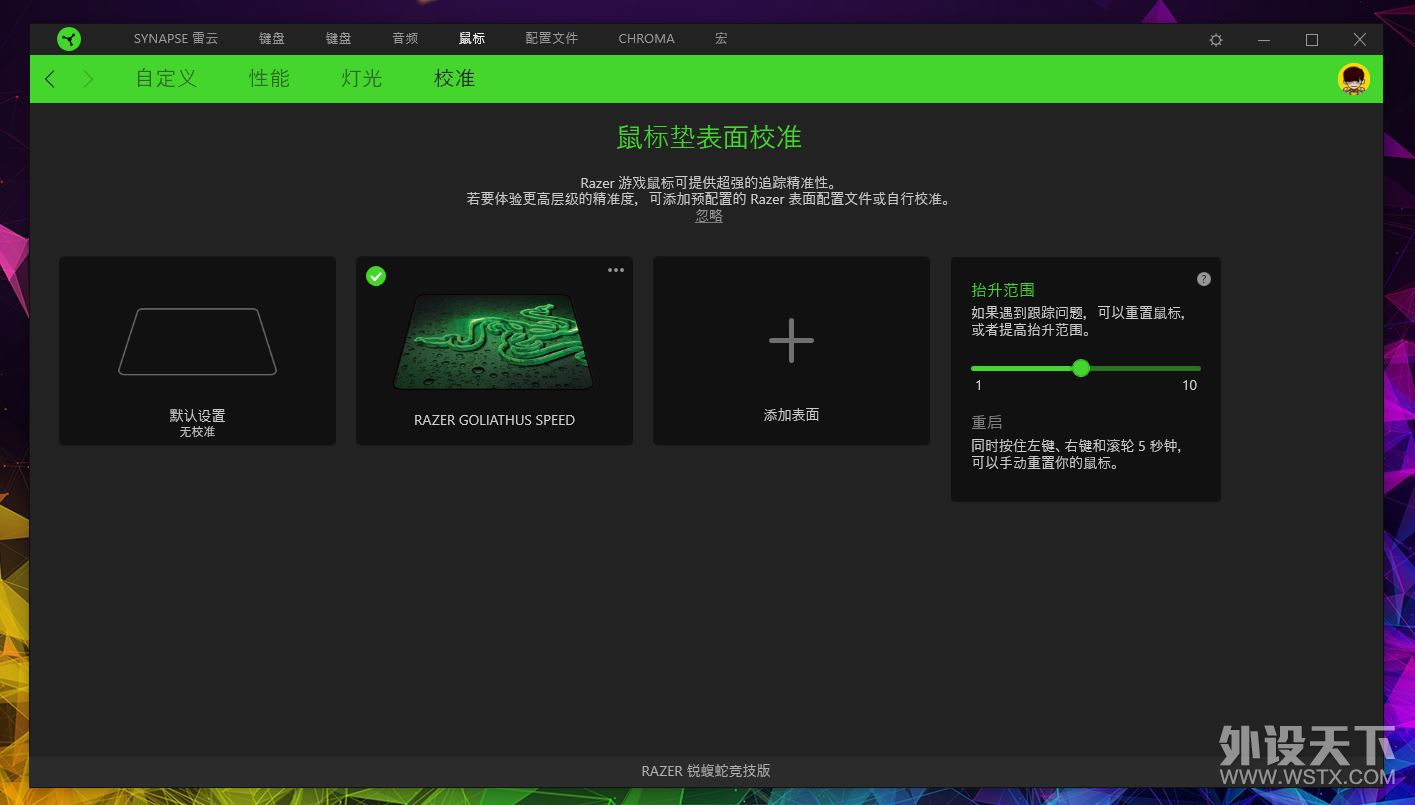This screenshot has width=1415, height=805.
Task: Switch to the 灯光 subtab
Action: tap(362, 79)
